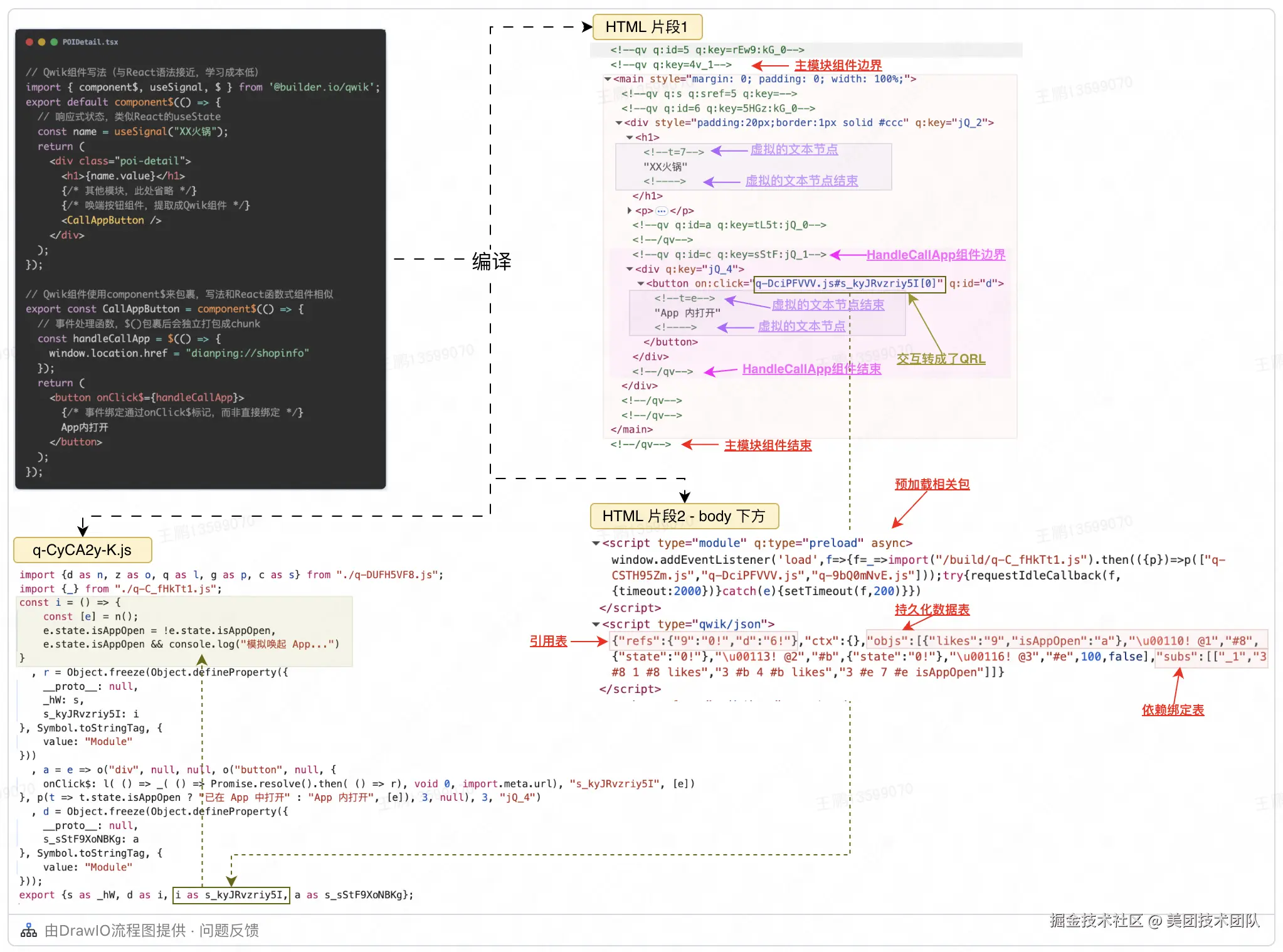Viewport: 1283px width, 952px height.
Task: Click the HTML 片段2 - body 下方 label
Action: 684,516
